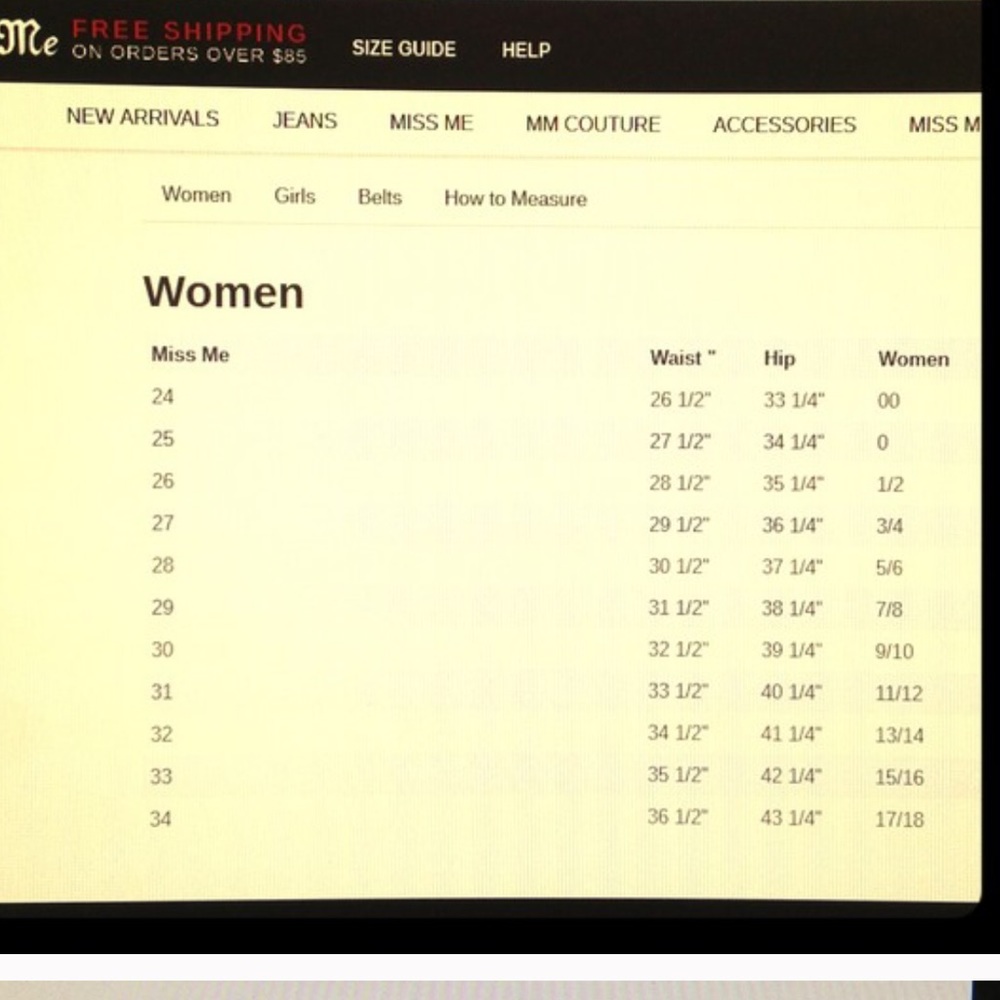Select Miss Me size 32

tap(161, 734)
